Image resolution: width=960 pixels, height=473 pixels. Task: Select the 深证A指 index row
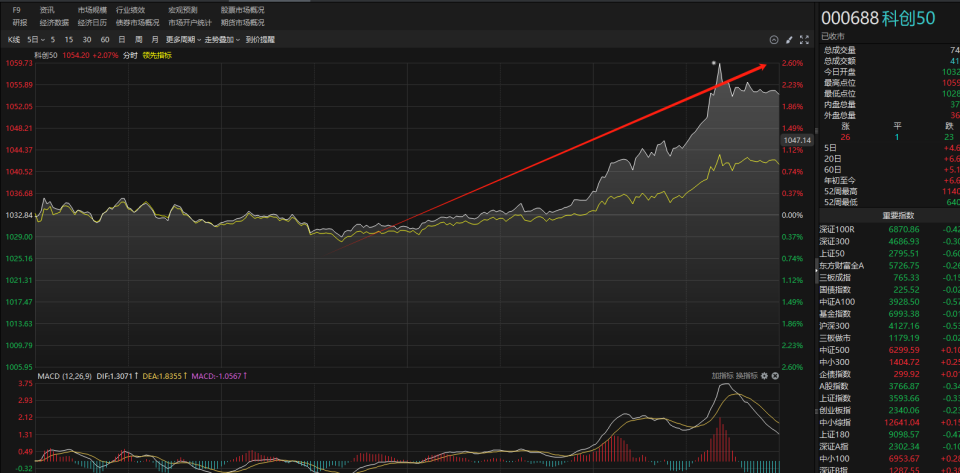[x=890, y=446]
